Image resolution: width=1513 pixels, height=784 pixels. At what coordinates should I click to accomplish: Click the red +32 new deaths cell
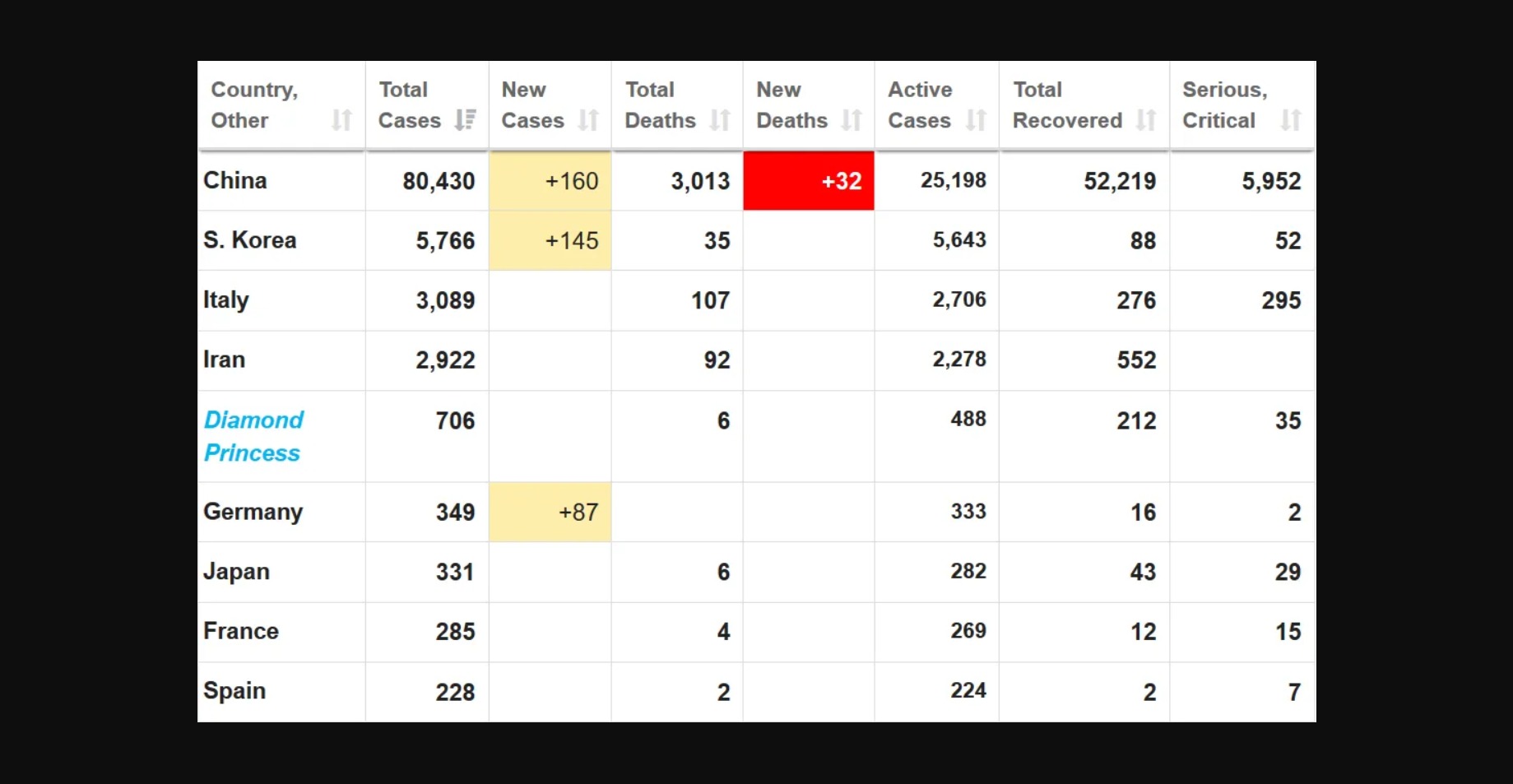click(x=809, y=181)
